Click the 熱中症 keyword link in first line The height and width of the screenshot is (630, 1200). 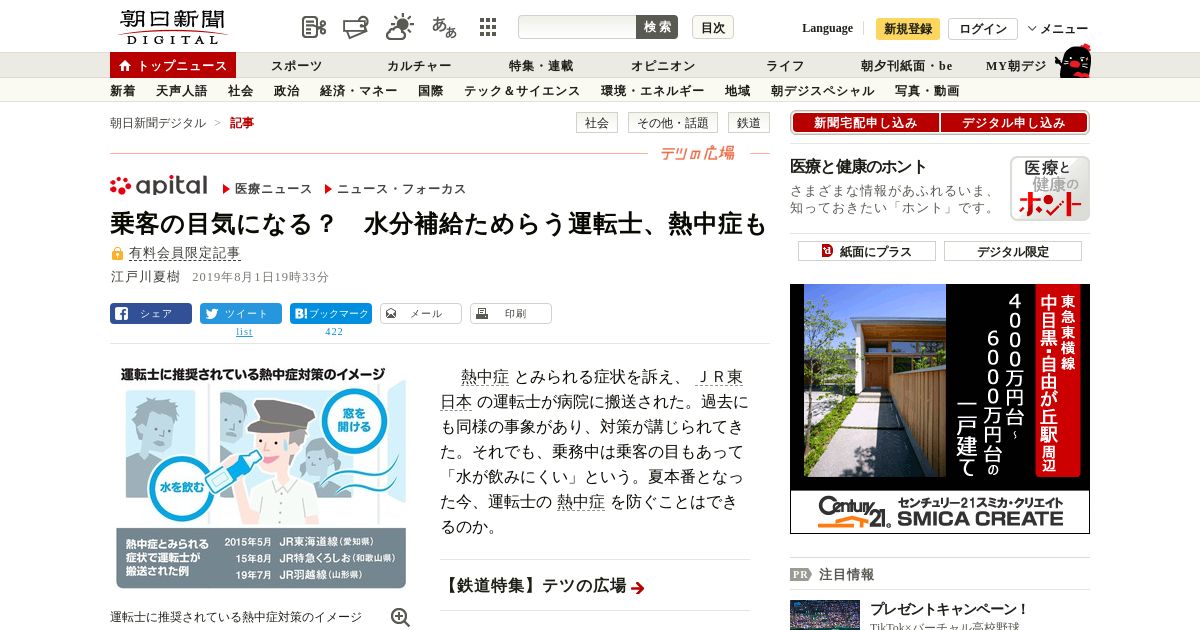tap(485, 377)
